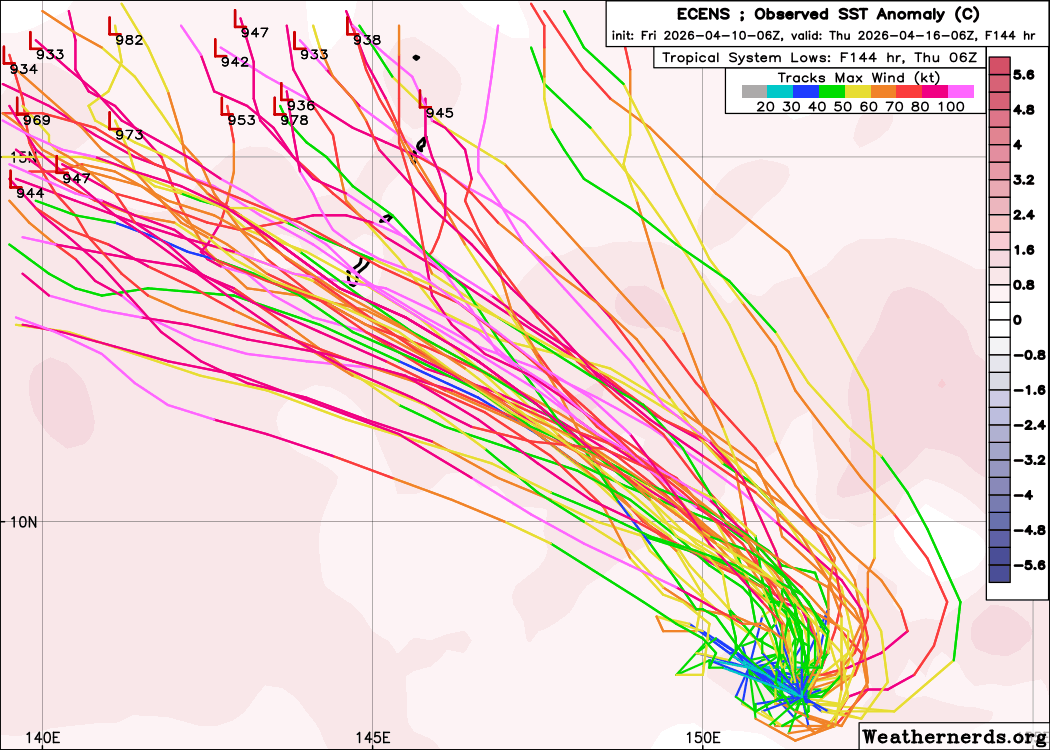Select the yellow swatch in wind legend

[x=858, y=92]
